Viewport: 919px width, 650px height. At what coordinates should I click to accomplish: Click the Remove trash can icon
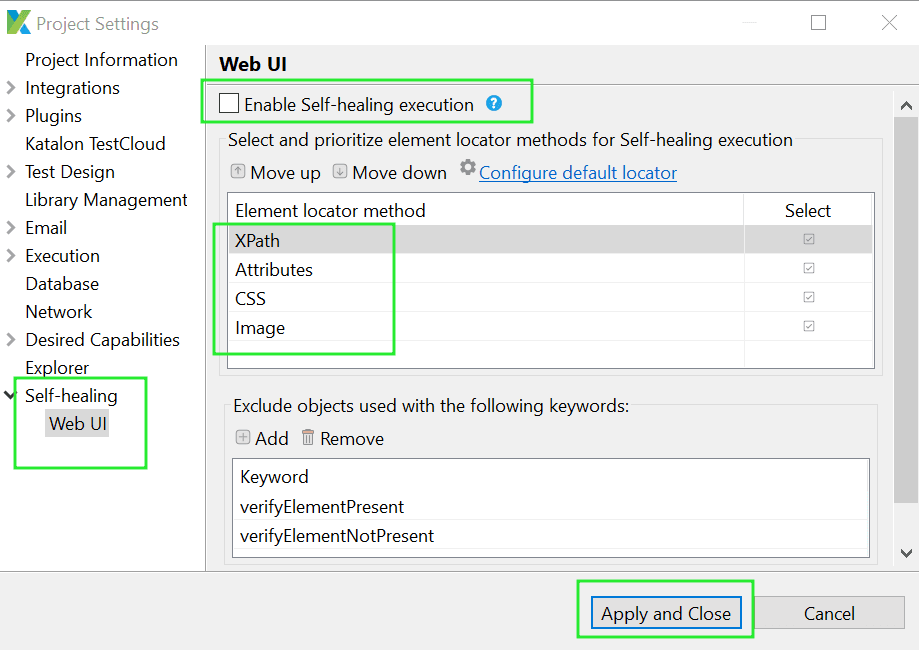point(308,437)
